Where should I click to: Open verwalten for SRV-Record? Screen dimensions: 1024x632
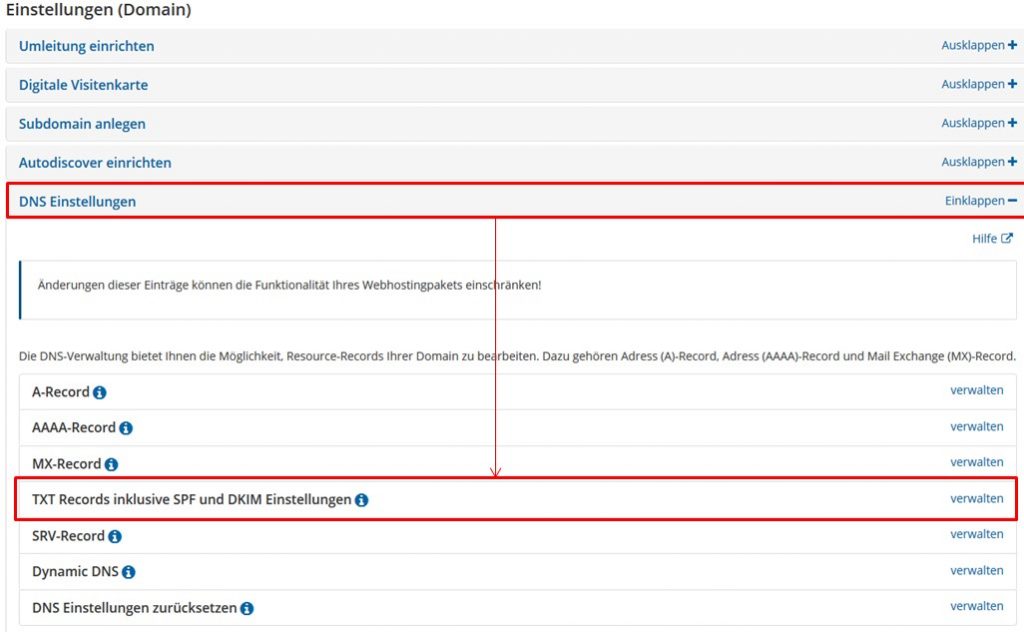pos(976,535)
